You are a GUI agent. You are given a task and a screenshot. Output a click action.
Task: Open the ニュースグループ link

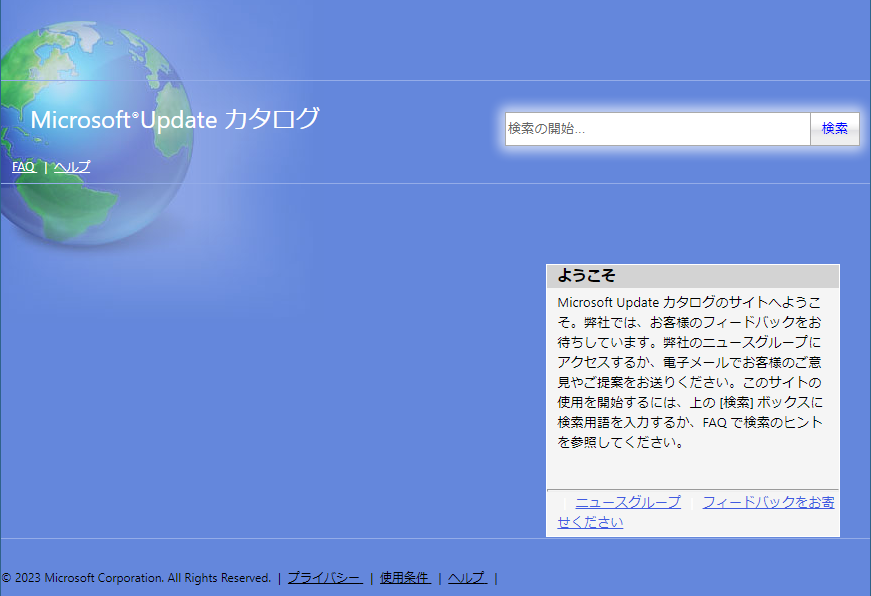point(628,502)
